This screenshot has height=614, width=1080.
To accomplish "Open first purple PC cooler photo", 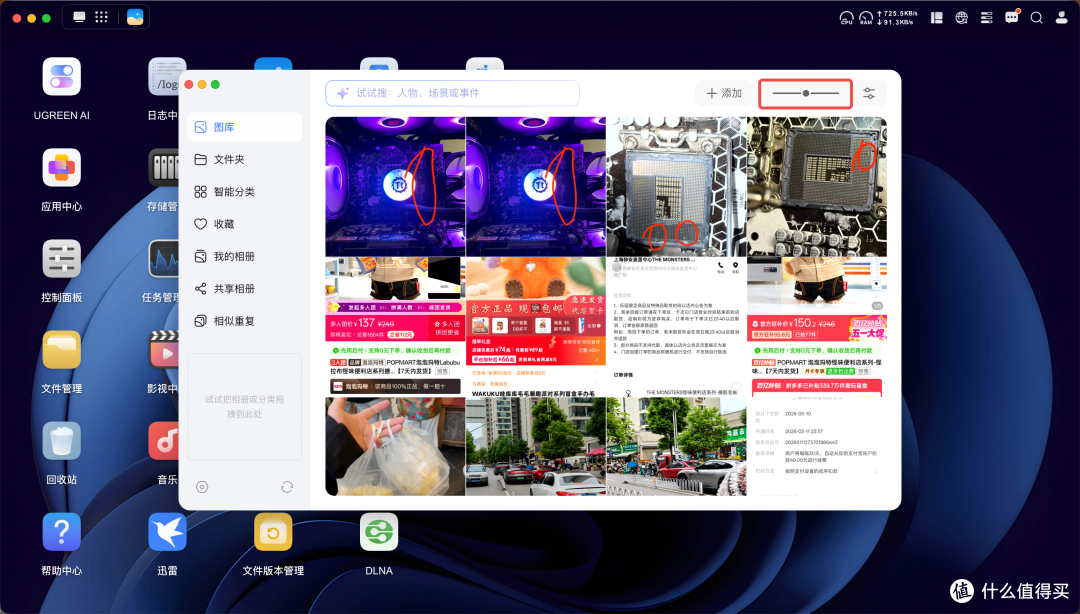I will (395, 187).
